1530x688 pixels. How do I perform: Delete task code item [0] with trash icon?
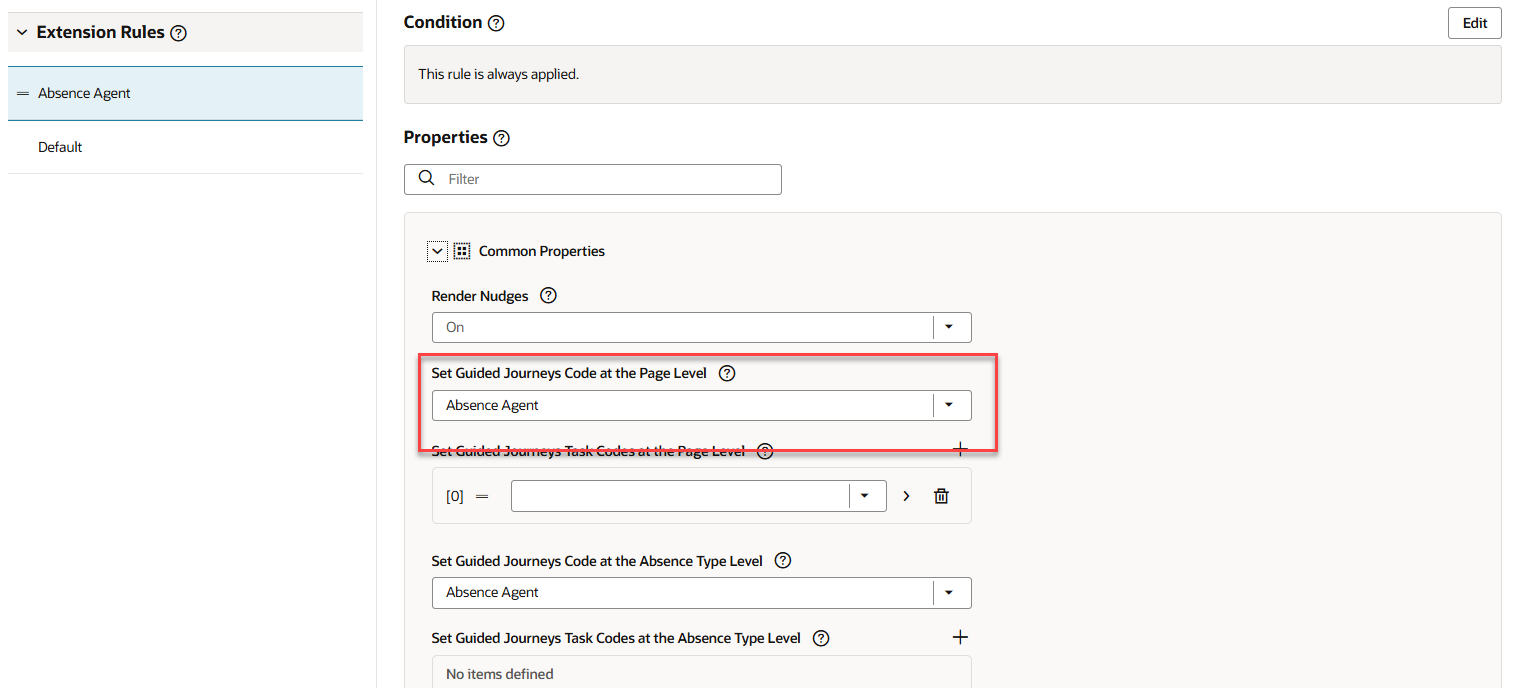941,496
